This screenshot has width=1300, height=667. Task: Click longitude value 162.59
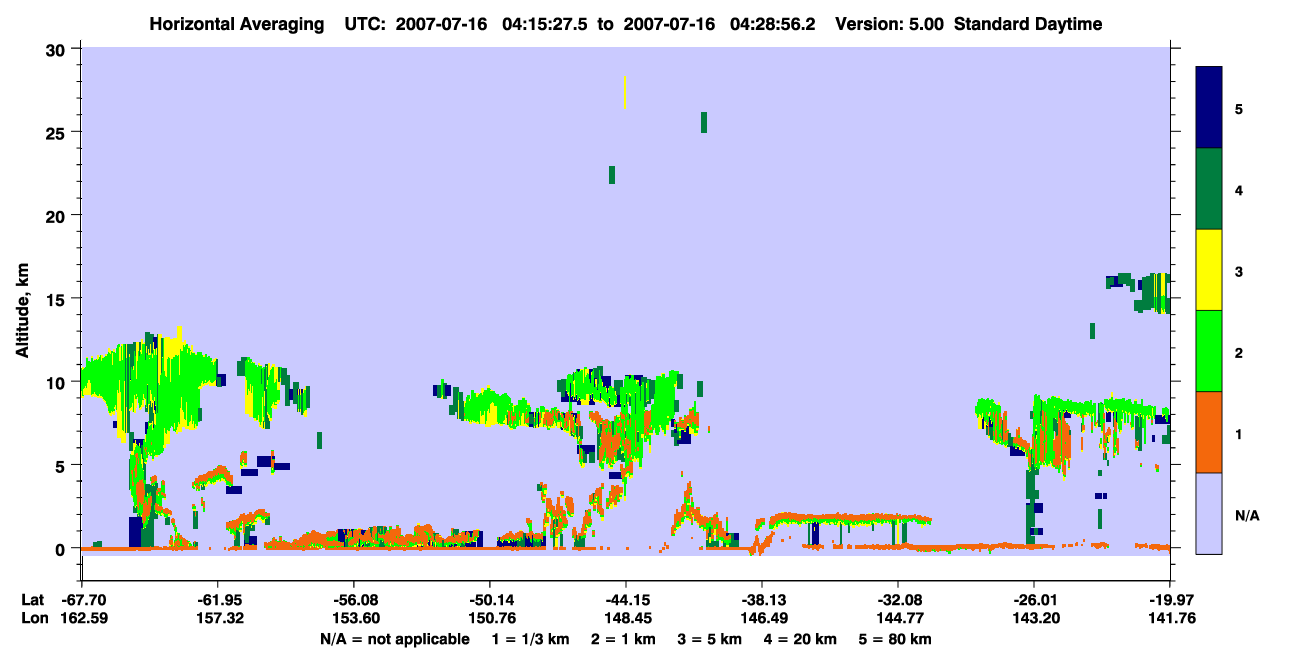coord(84,617)
